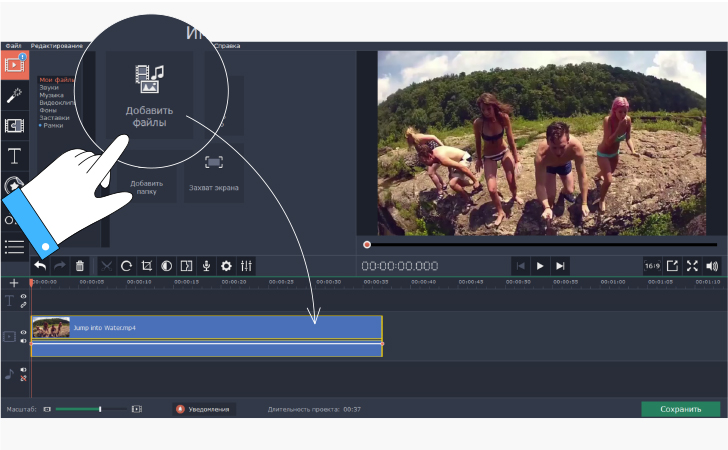The image size is (728, 450).
Task: Toggle visibility of the video track
Action: 23,333
